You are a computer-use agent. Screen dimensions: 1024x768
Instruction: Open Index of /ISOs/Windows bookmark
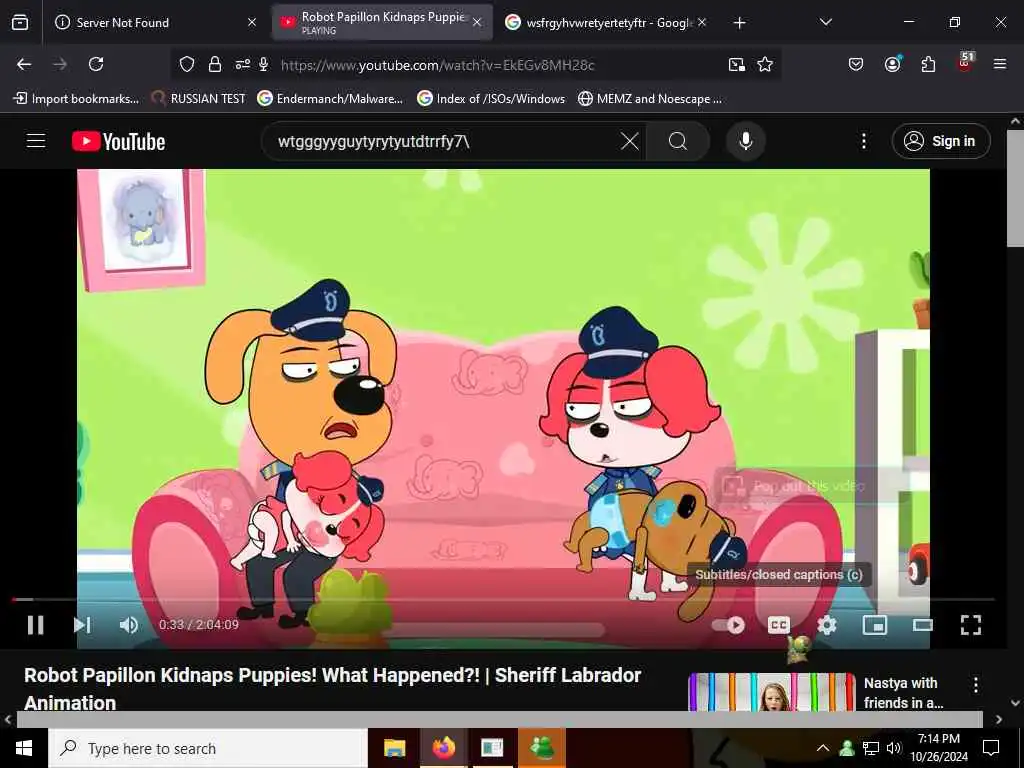coord(491,99)
